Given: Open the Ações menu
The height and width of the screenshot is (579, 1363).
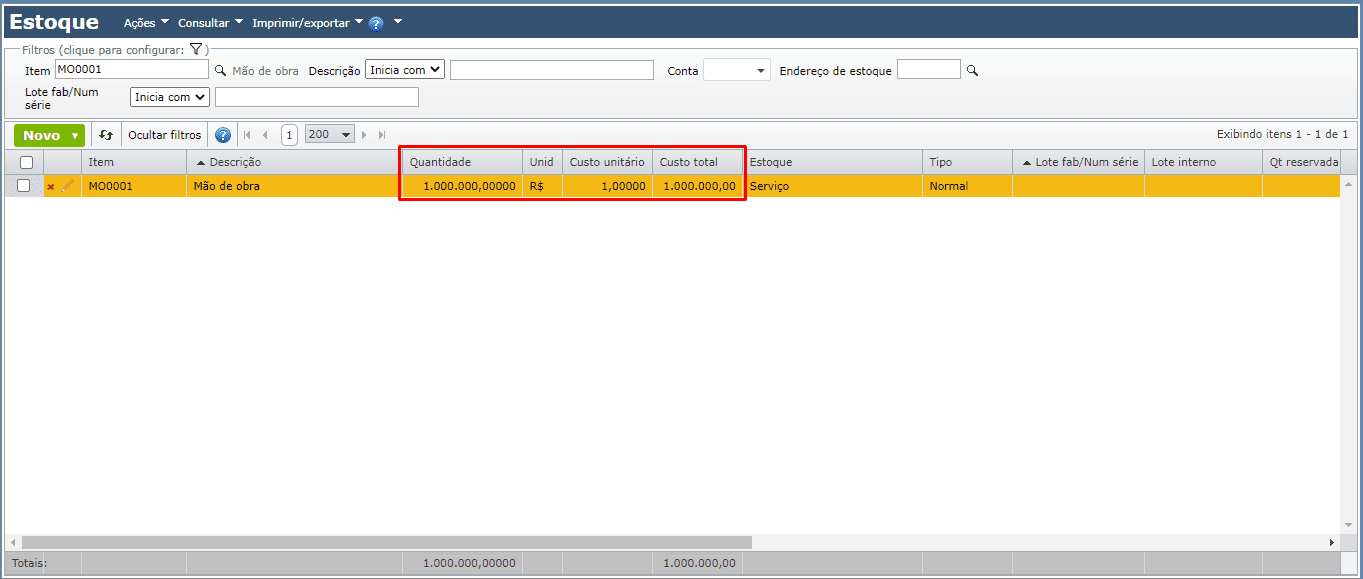Looking at the screenshot, I should point(146,22).
